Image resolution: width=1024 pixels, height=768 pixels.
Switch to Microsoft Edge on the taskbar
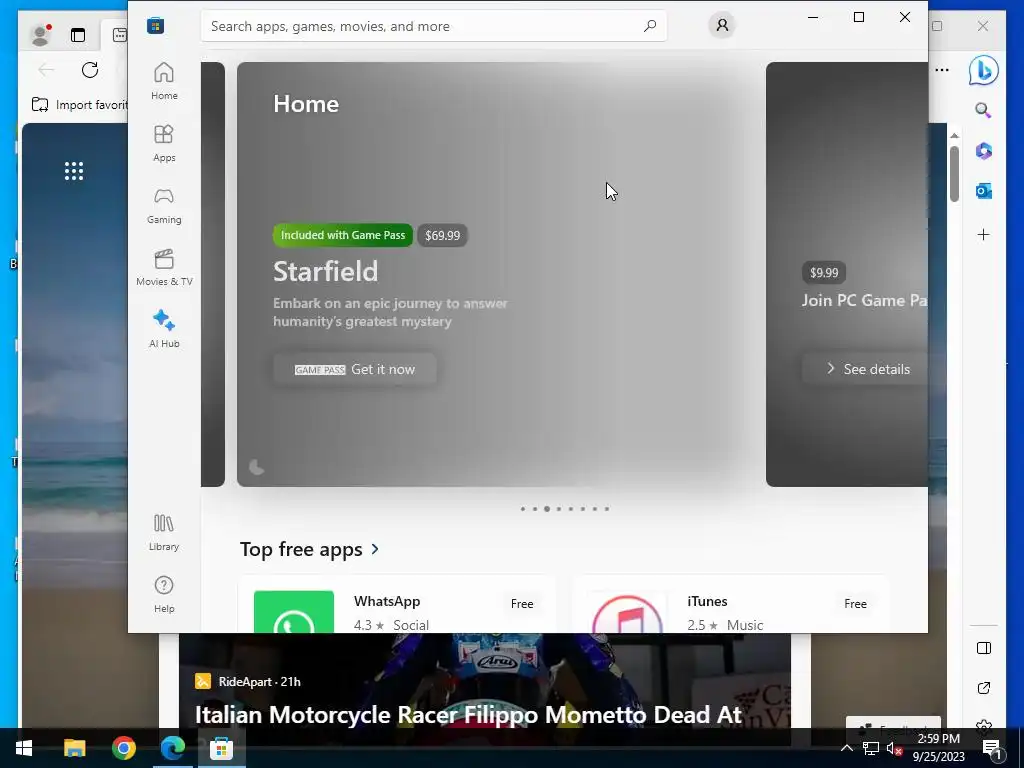point(172,748)
